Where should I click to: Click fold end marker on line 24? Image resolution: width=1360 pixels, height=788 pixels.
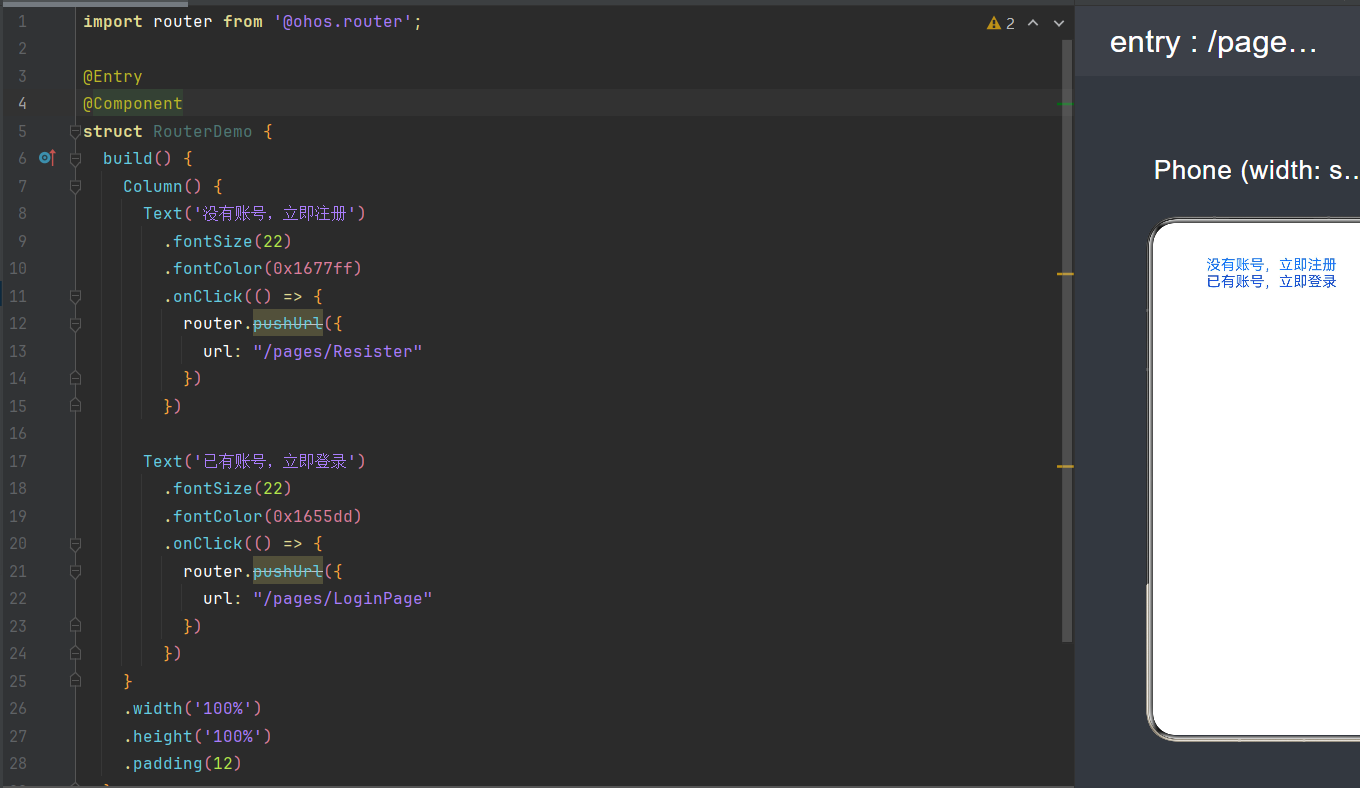(x=75, y=654)
